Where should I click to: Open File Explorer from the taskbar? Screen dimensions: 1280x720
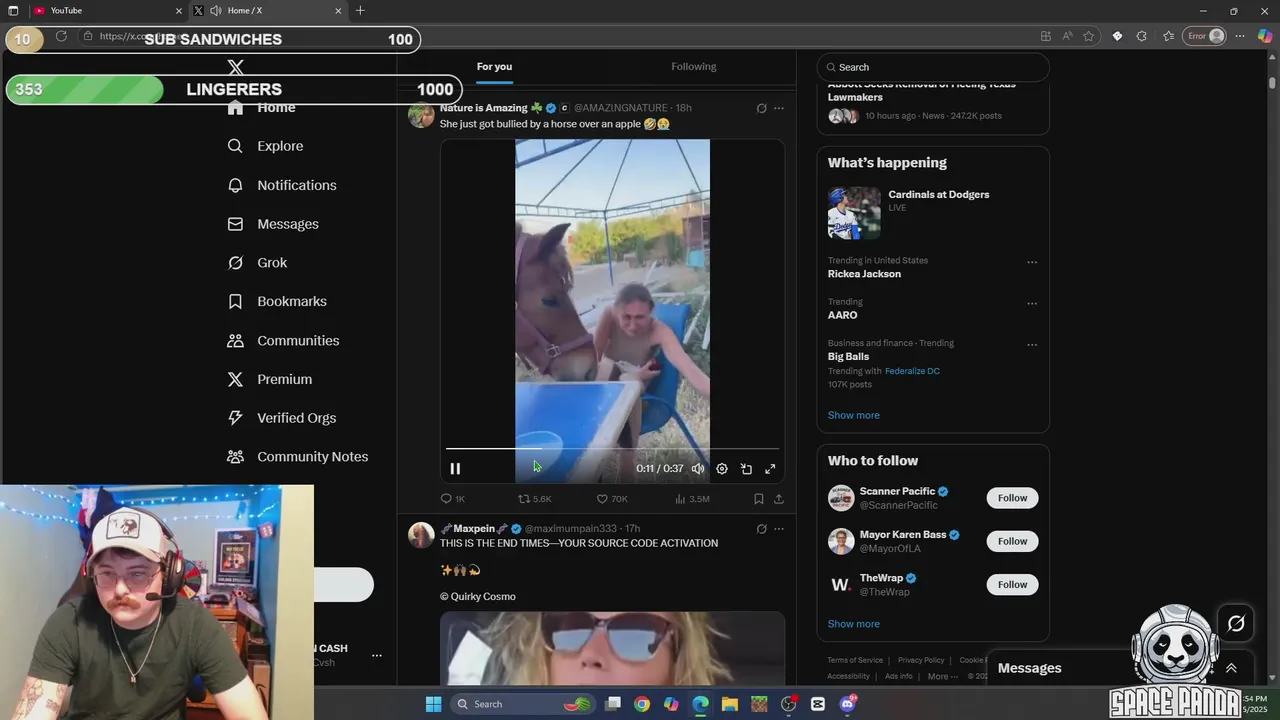(730, 704)
